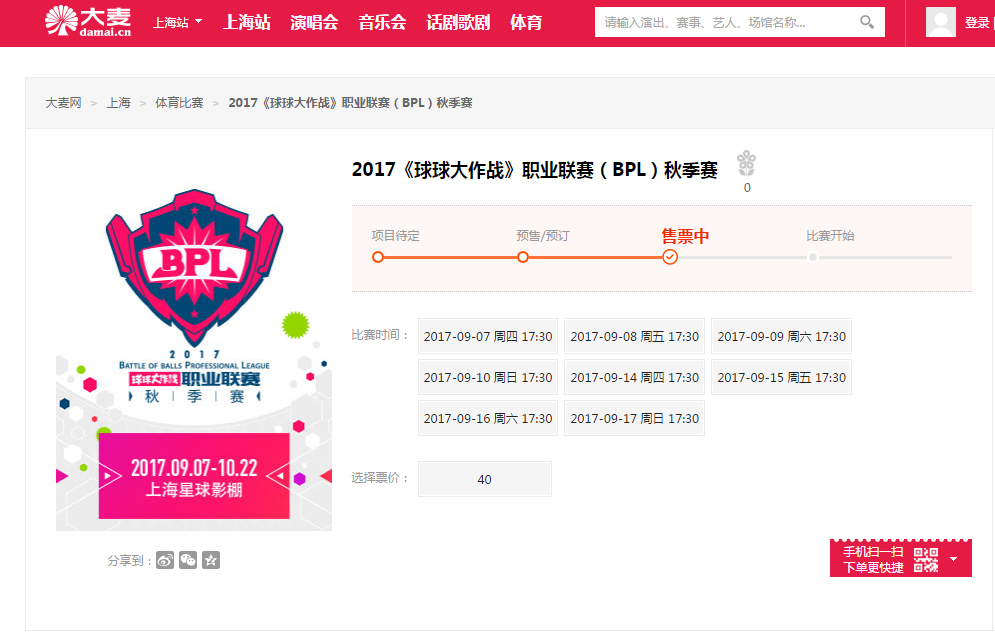Click the user avatar placeholder icon
Viewport: 995px width, 638px height.
point(940,21)
